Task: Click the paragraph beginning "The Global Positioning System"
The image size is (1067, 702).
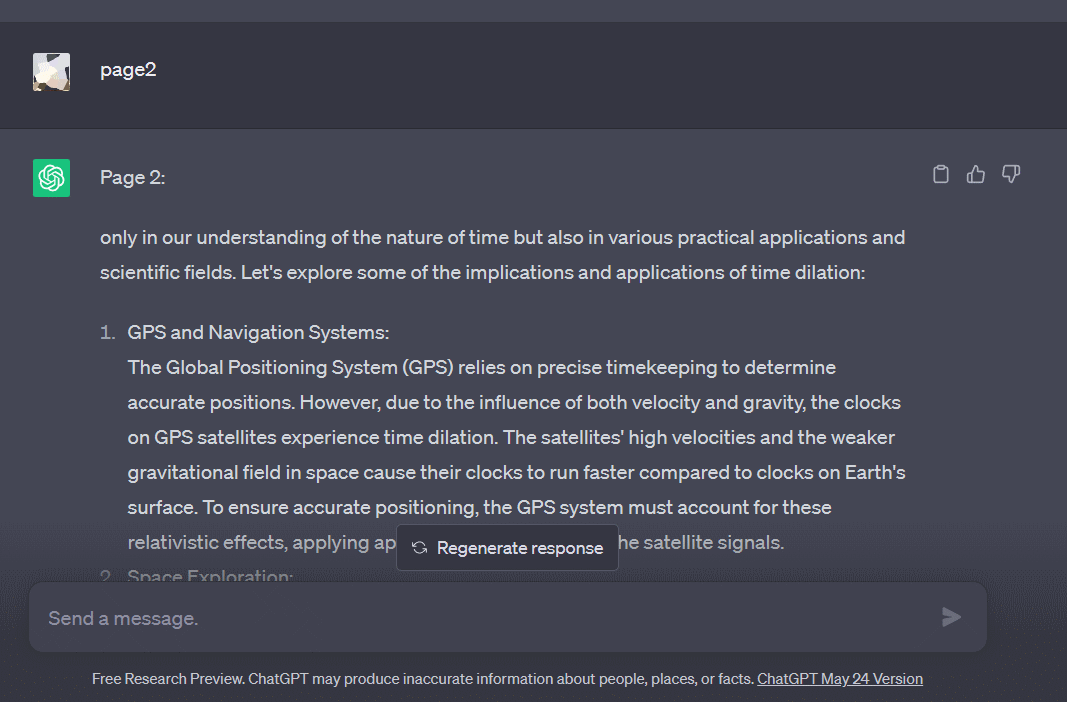Action: click(x=481, y=368)
